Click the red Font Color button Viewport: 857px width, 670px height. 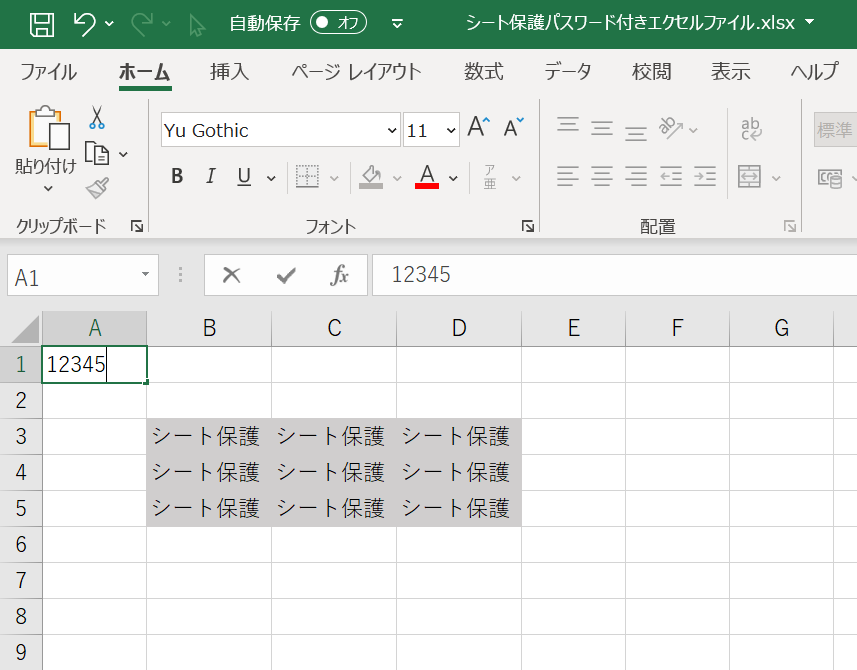[427, 177]
